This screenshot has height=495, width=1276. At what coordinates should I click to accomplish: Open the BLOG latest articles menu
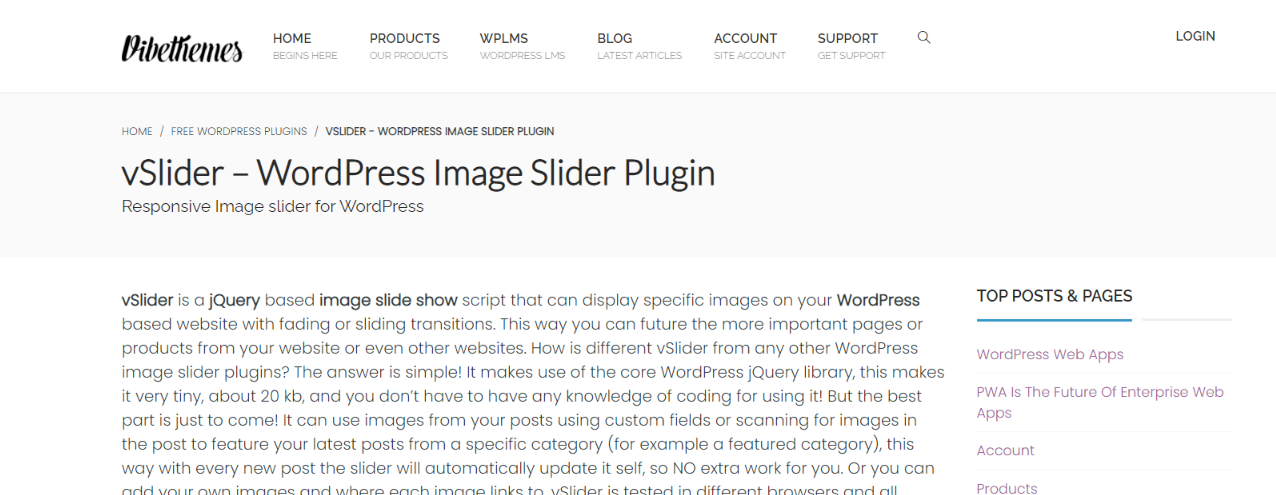click(639, 46)
